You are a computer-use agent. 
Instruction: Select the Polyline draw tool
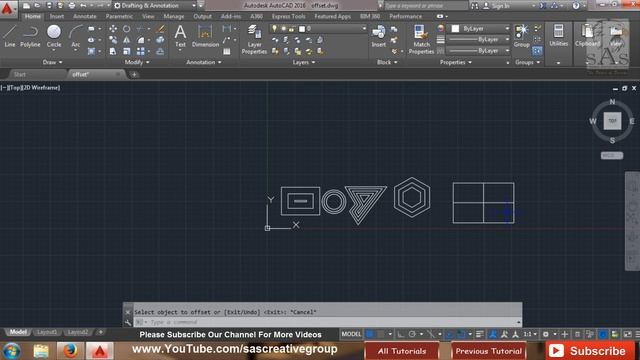point(30,36)
